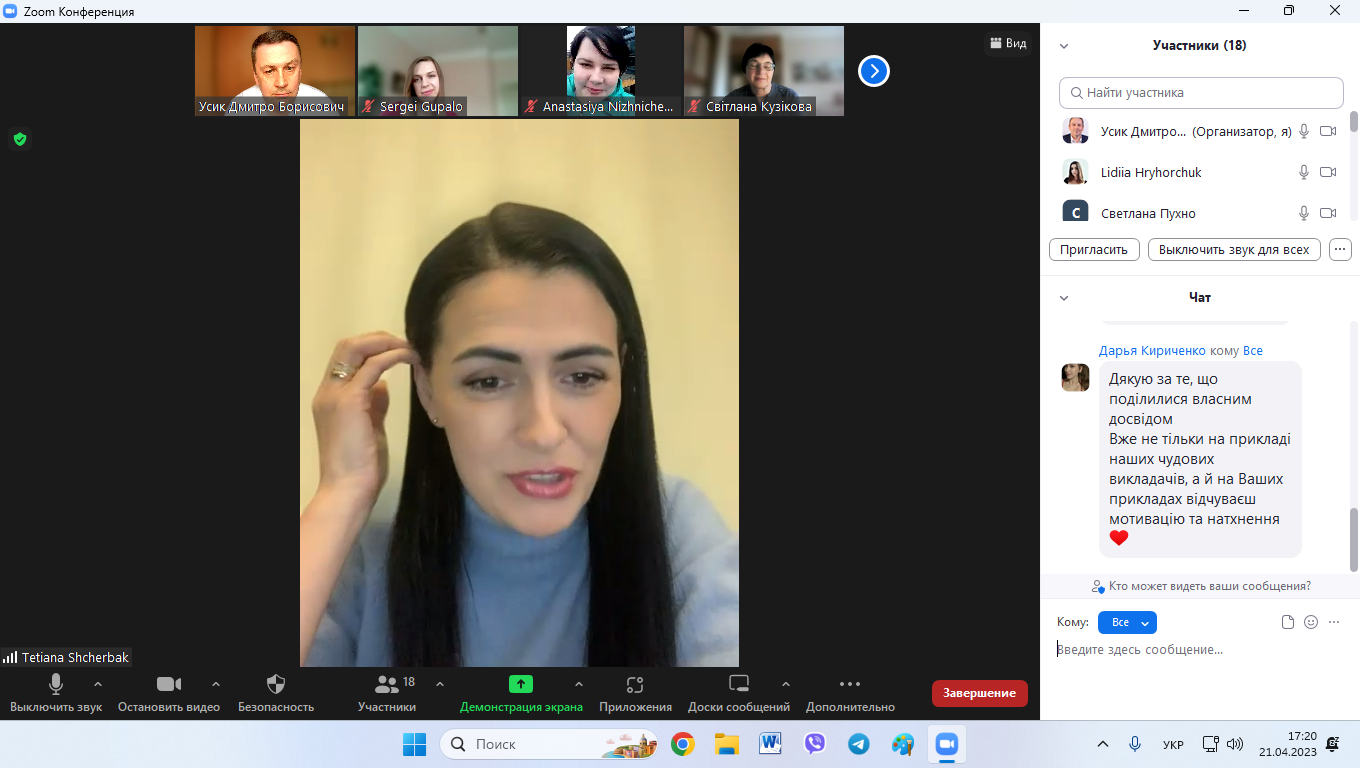Mute microphone with Выключить звук button

point(56,693)
